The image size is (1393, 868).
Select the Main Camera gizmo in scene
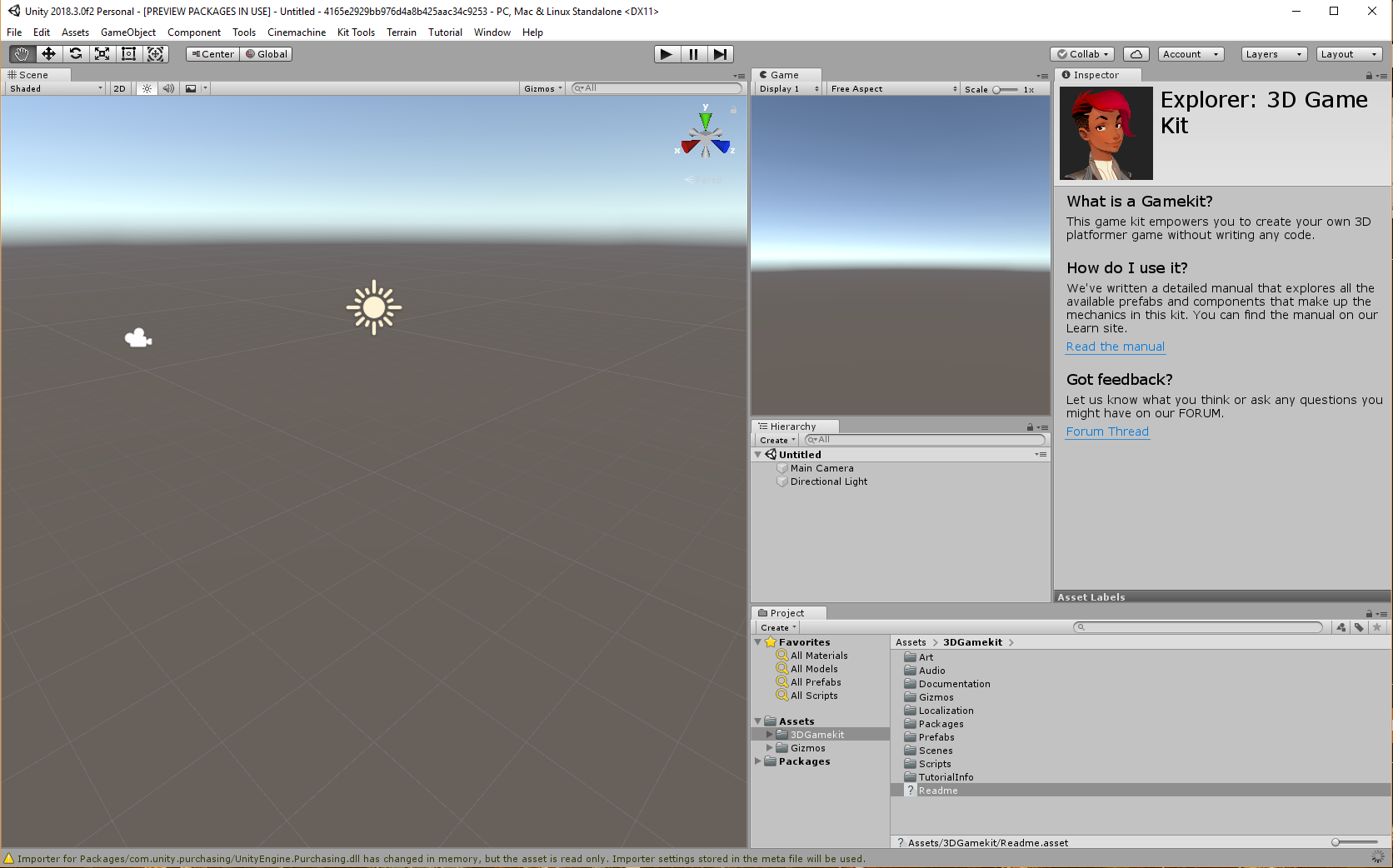coord(138,337)
